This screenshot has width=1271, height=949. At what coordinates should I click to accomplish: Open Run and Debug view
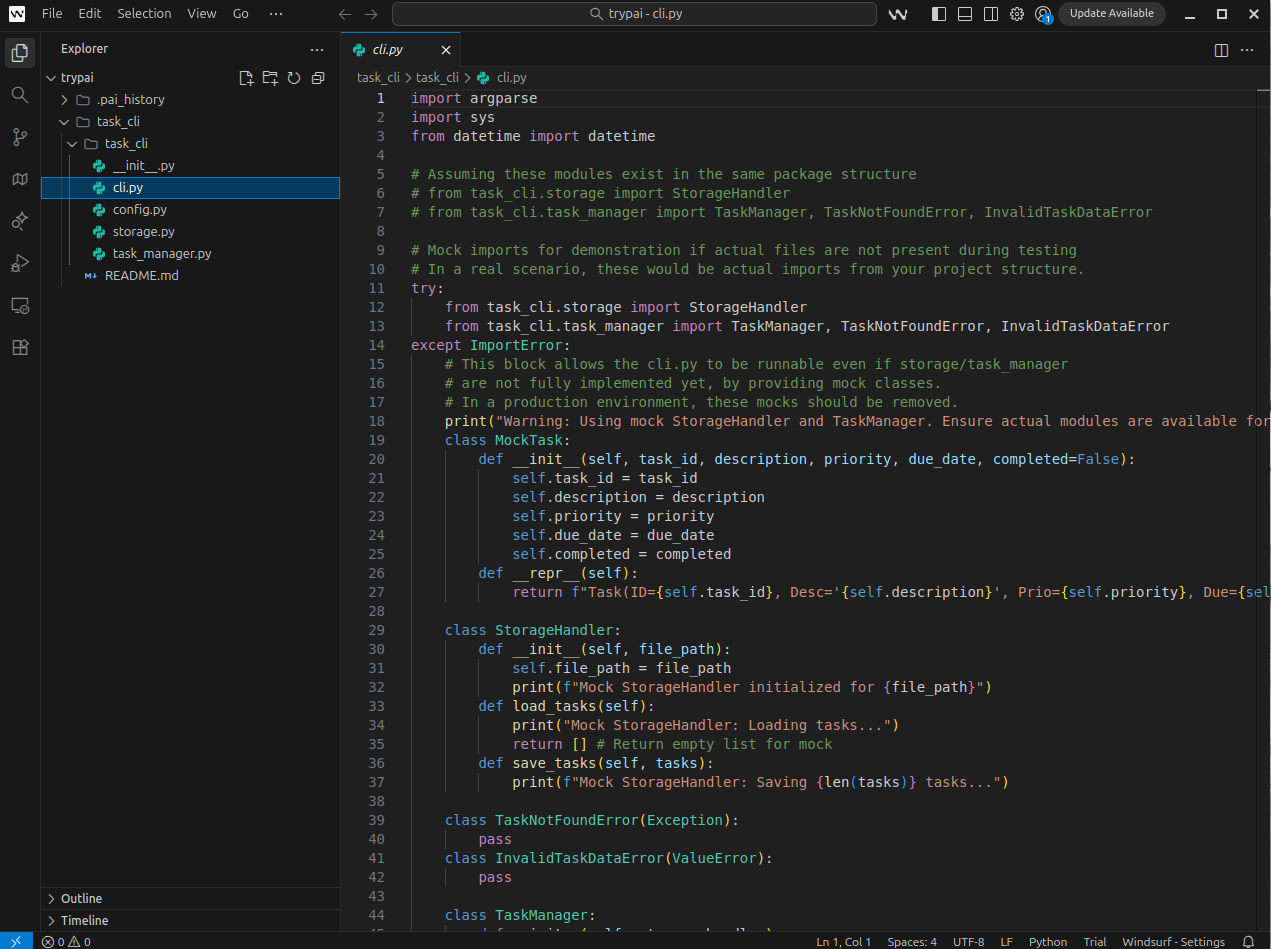[x=19, y=263]
